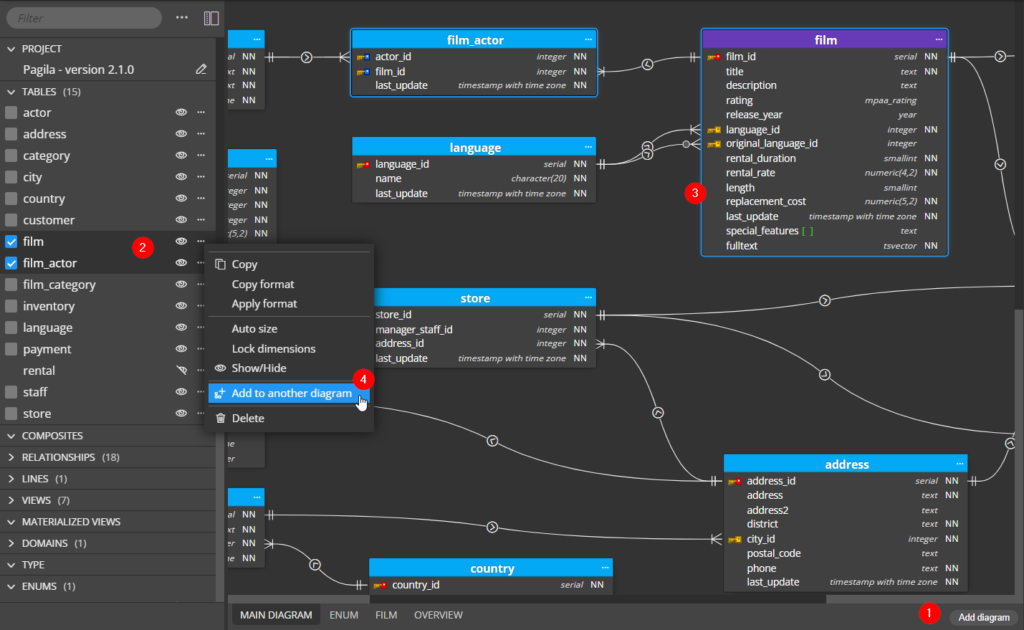Collapse the MATERIALIZED VIEWS section
This screenshot has height=630, width=1024.
(11, 522)
